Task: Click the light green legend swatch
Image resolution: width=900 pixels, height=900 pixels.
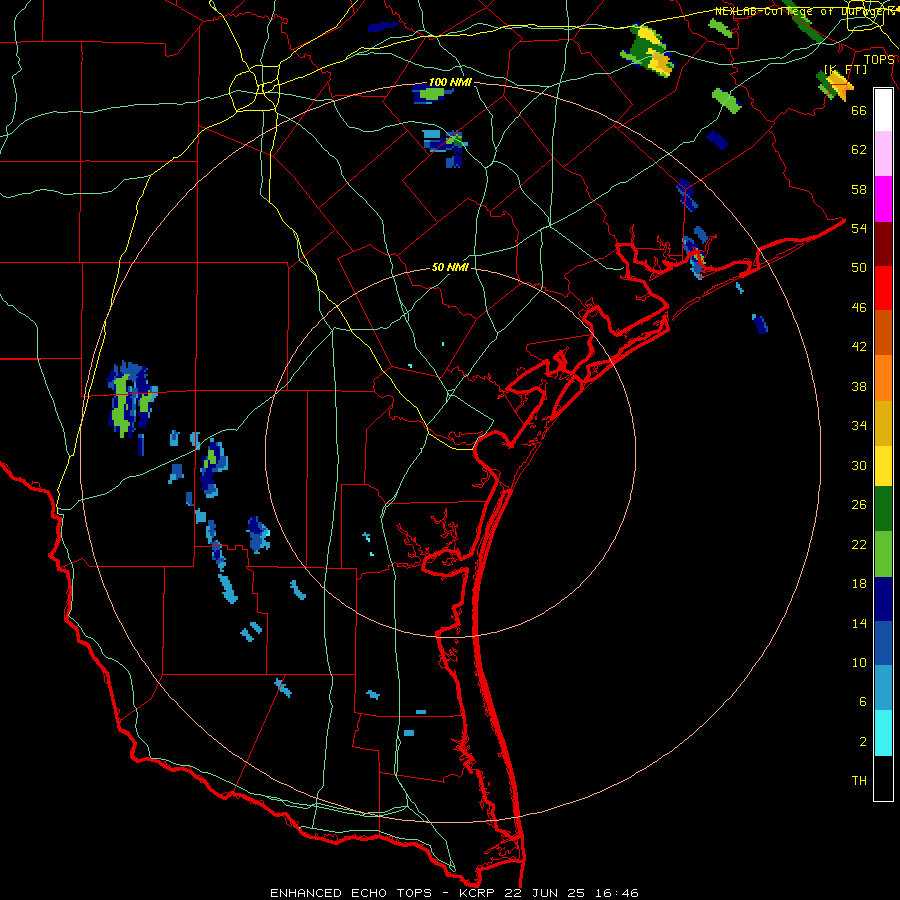Action: [x=883, y=554]
